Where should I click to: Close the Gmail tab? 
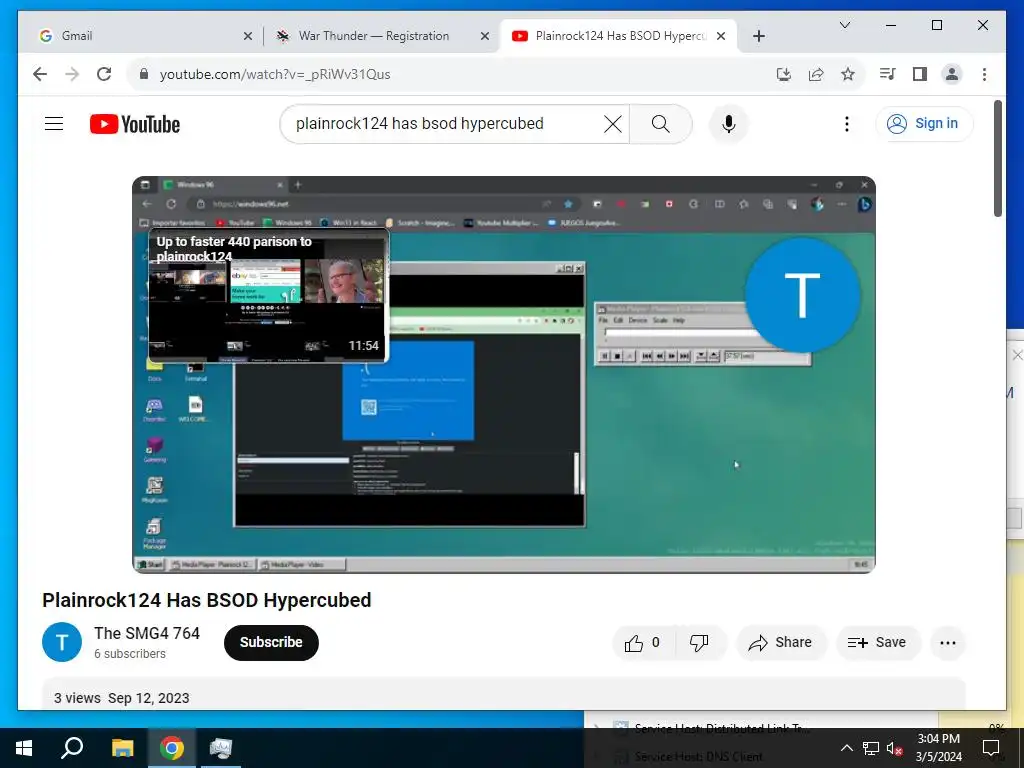point(248,37)
